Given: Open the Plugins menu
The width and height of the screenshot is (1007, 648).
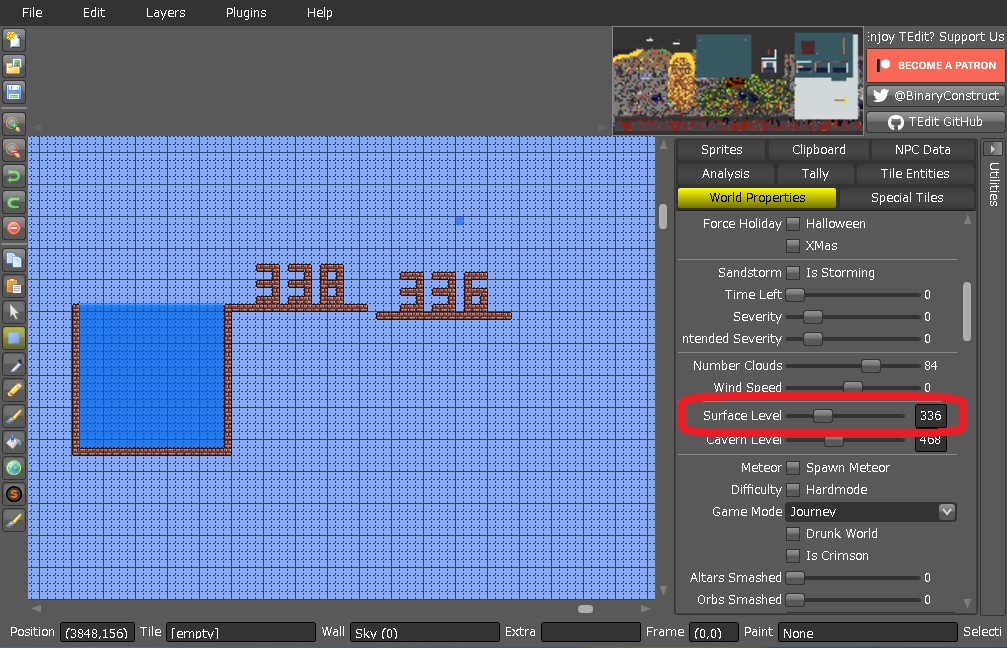Looking at the screenshot, I should click(x=246, y=13).
